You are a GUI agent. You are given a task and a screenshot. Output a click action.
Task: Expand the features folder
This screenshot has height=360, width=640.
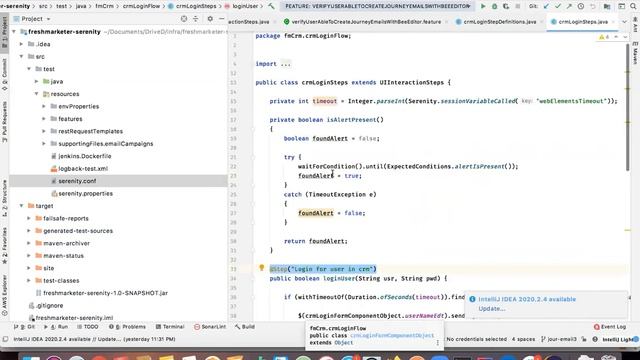click(44, 119)
